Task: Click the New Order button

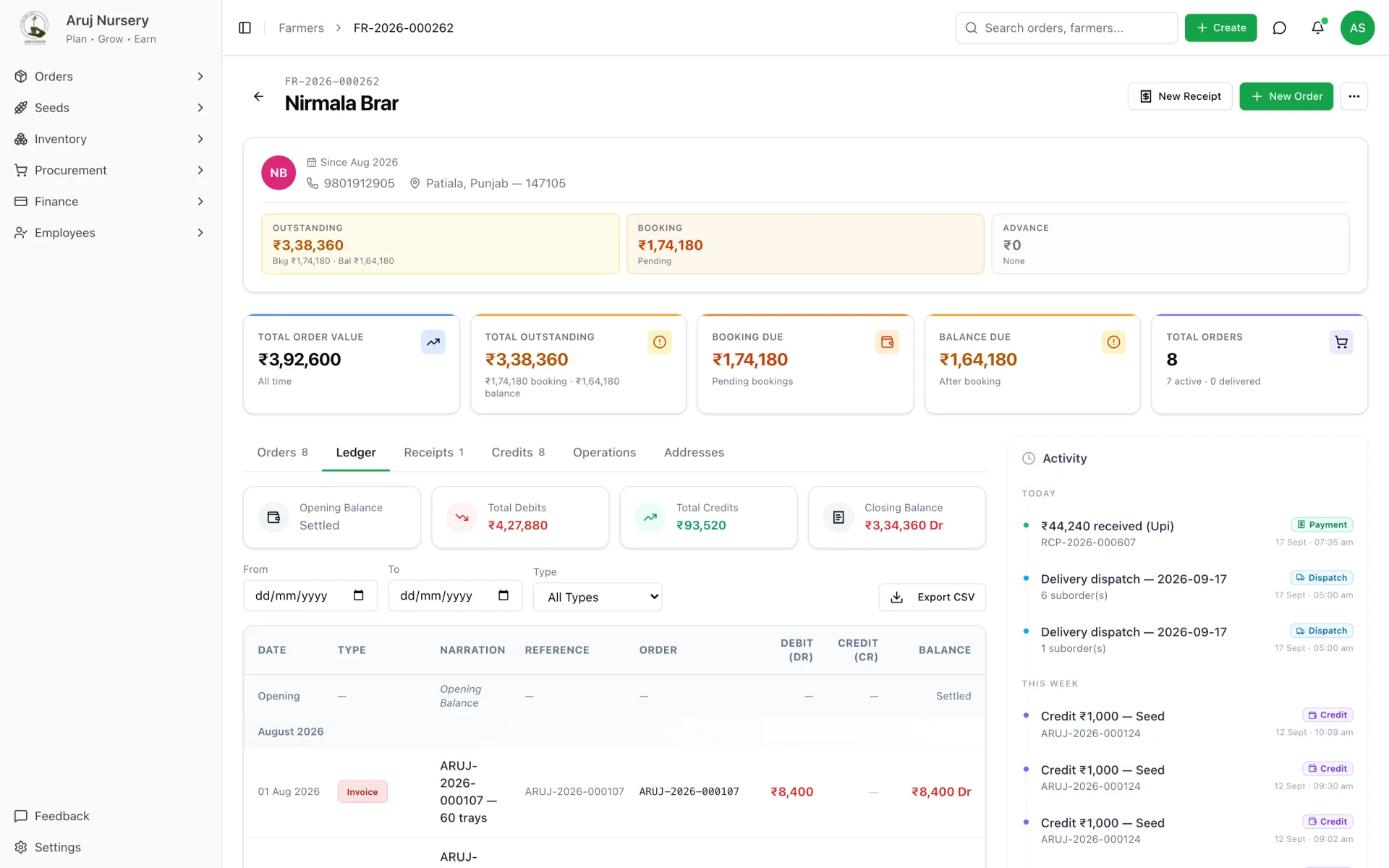Action: pos(1286,96)
